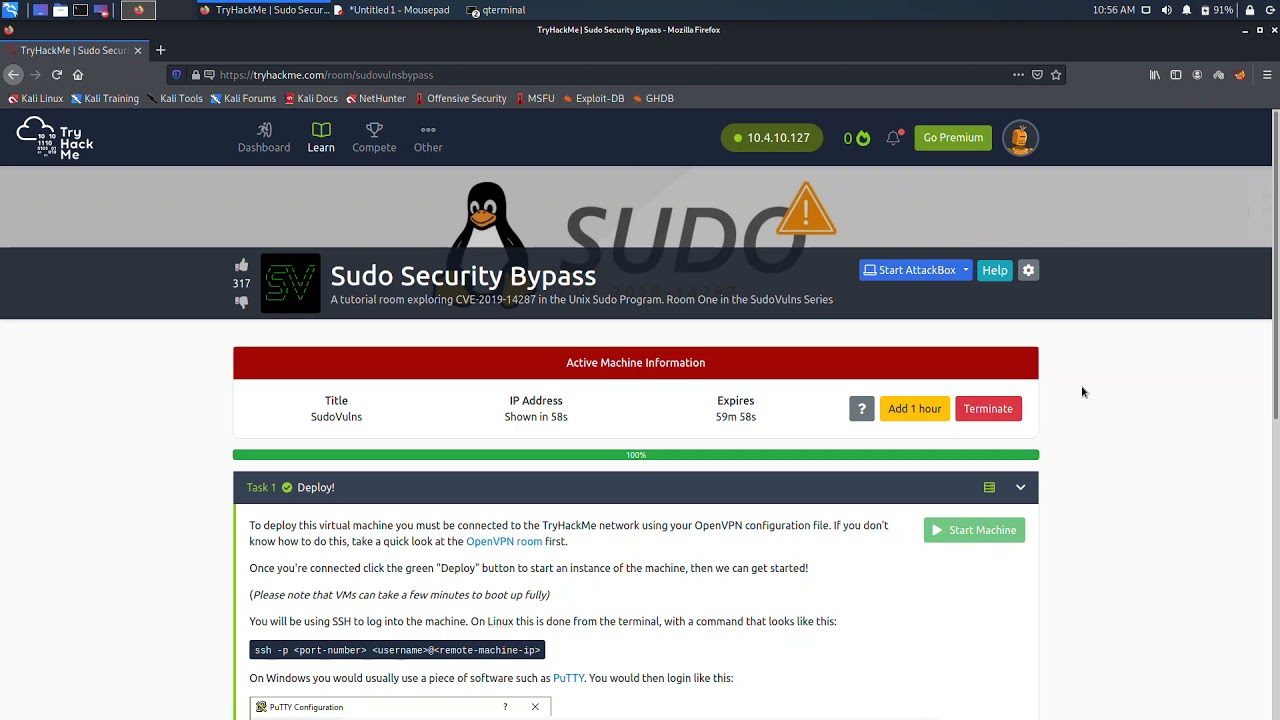
Task: Open the file manager from the panel
Action: (x=60, y=10)
